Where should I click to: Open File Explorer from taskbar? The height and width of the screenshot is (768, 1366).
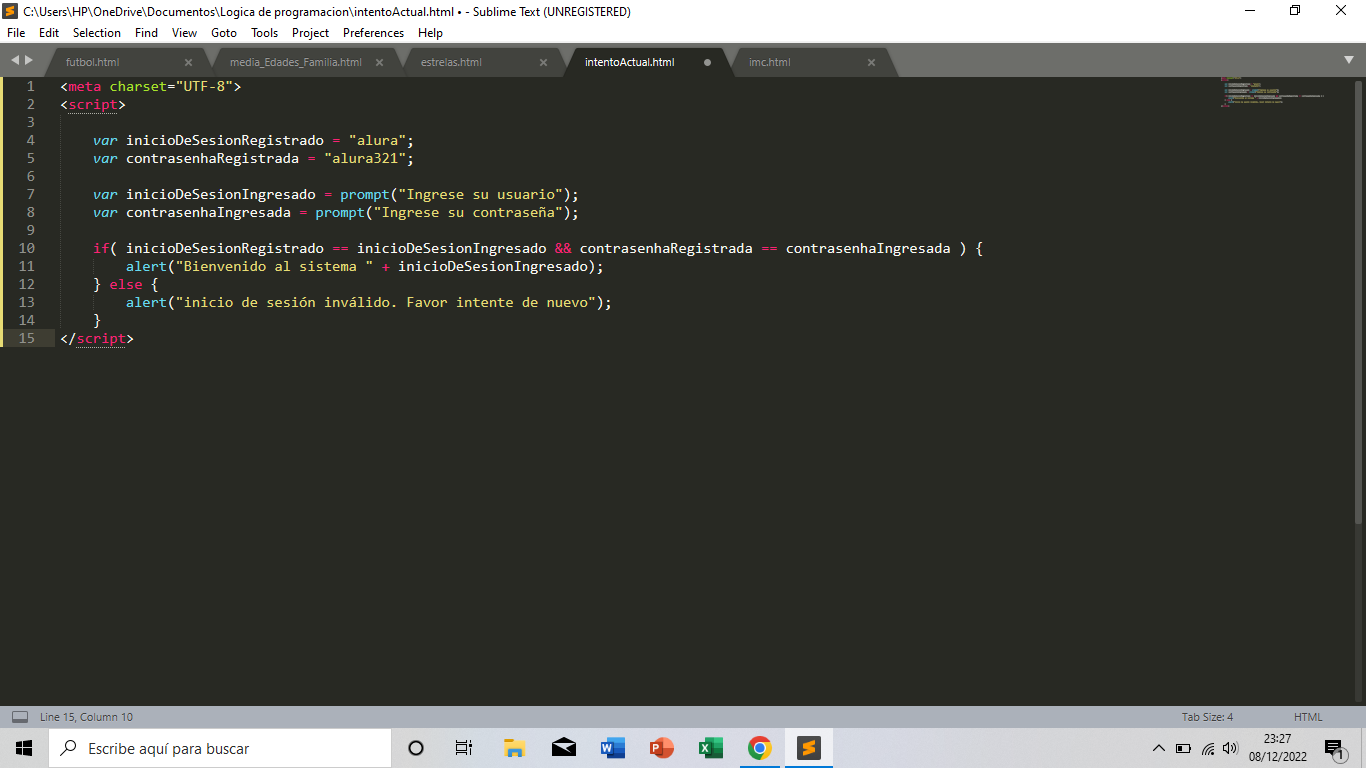coord(515,748)
